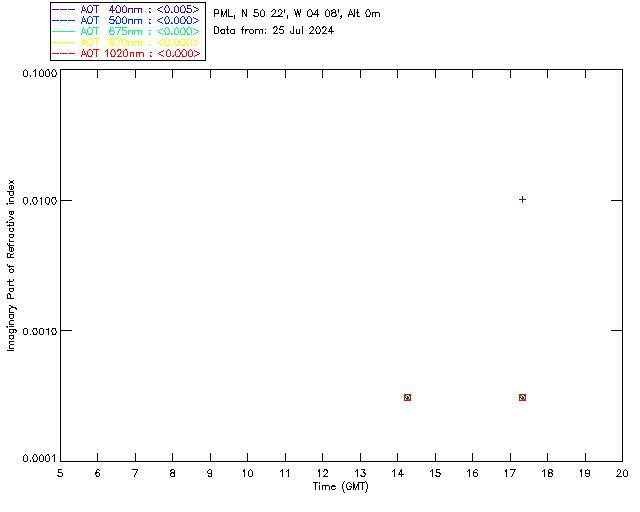Click the 'AOT 675nm : <0.000>' legend entry
The height and width of the screenshot is (512, 640).
coord(126,31)
